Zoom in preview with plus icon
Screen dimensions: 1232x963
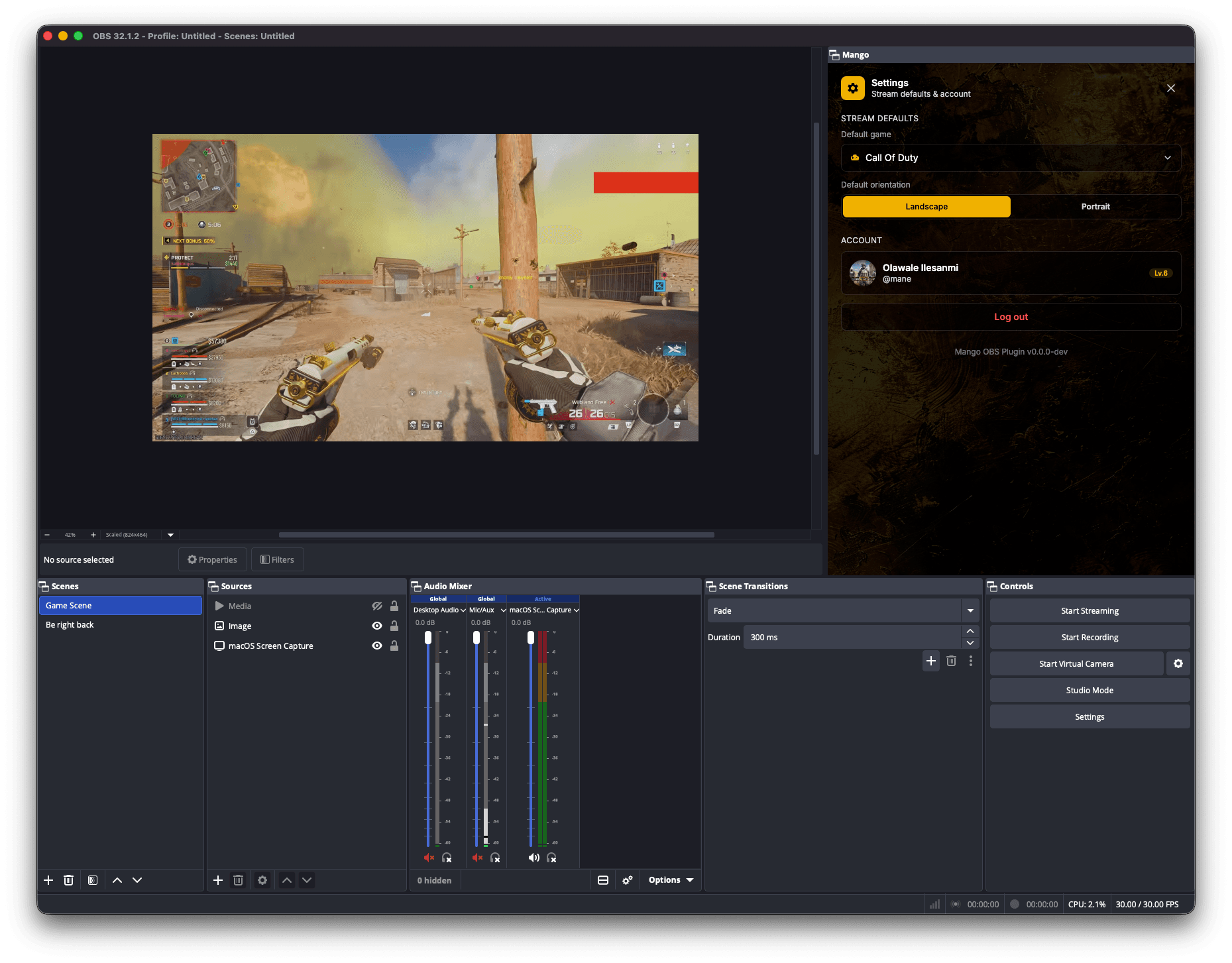coord(93,535)
